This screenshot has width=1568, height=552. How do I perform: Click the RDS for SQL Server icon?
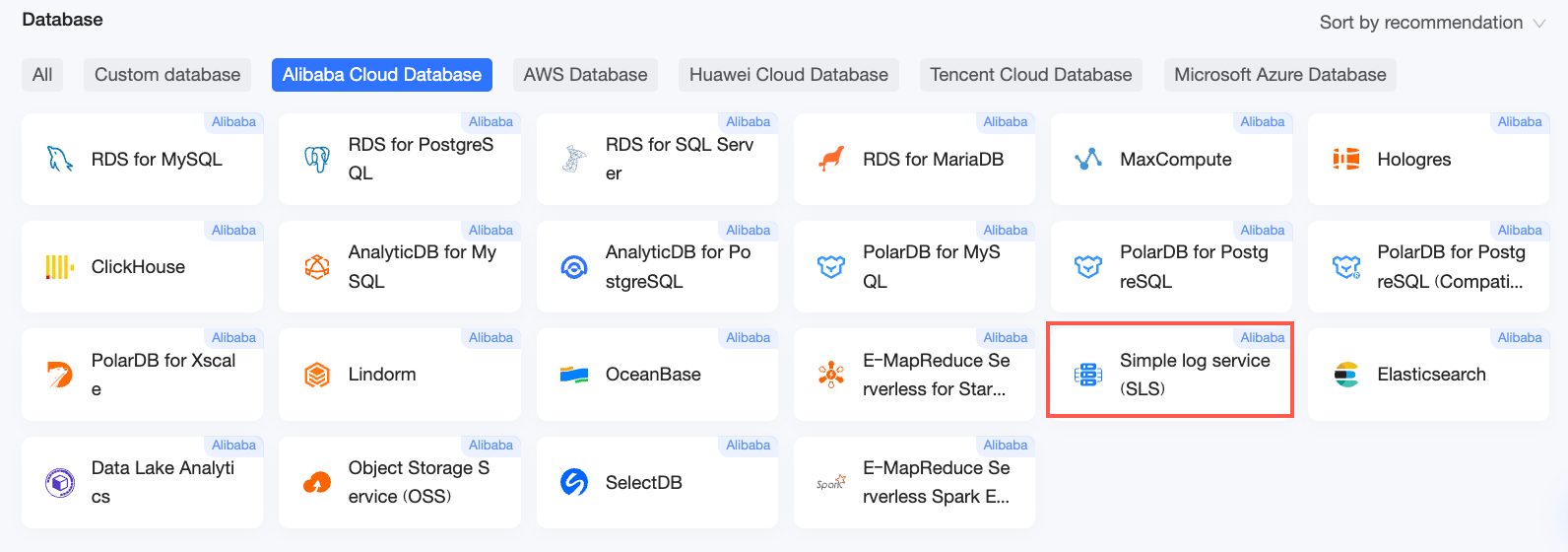click(x=574, y=159)
